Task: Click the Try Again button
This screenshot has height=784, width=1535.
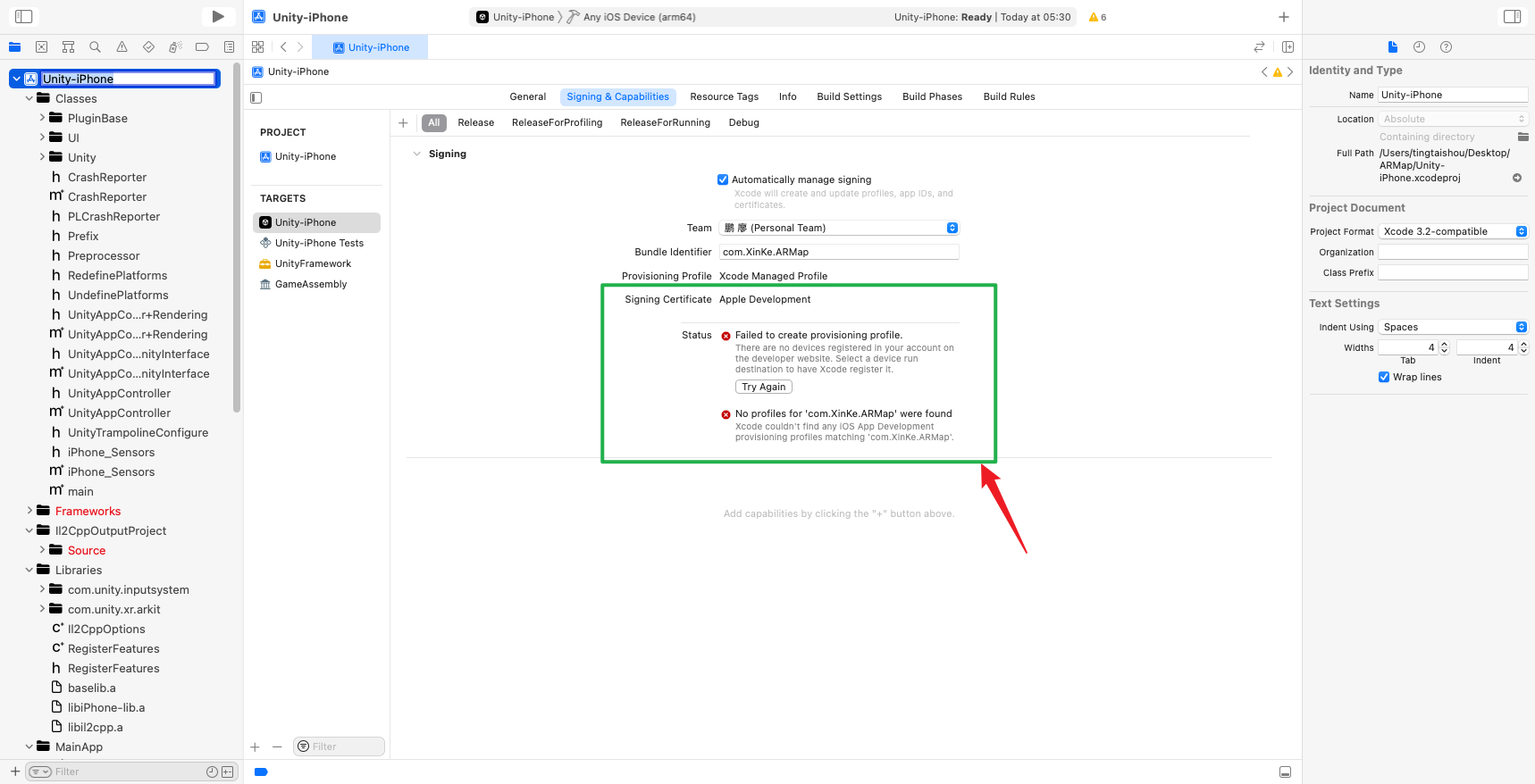Action: click(x=764, y=387)
